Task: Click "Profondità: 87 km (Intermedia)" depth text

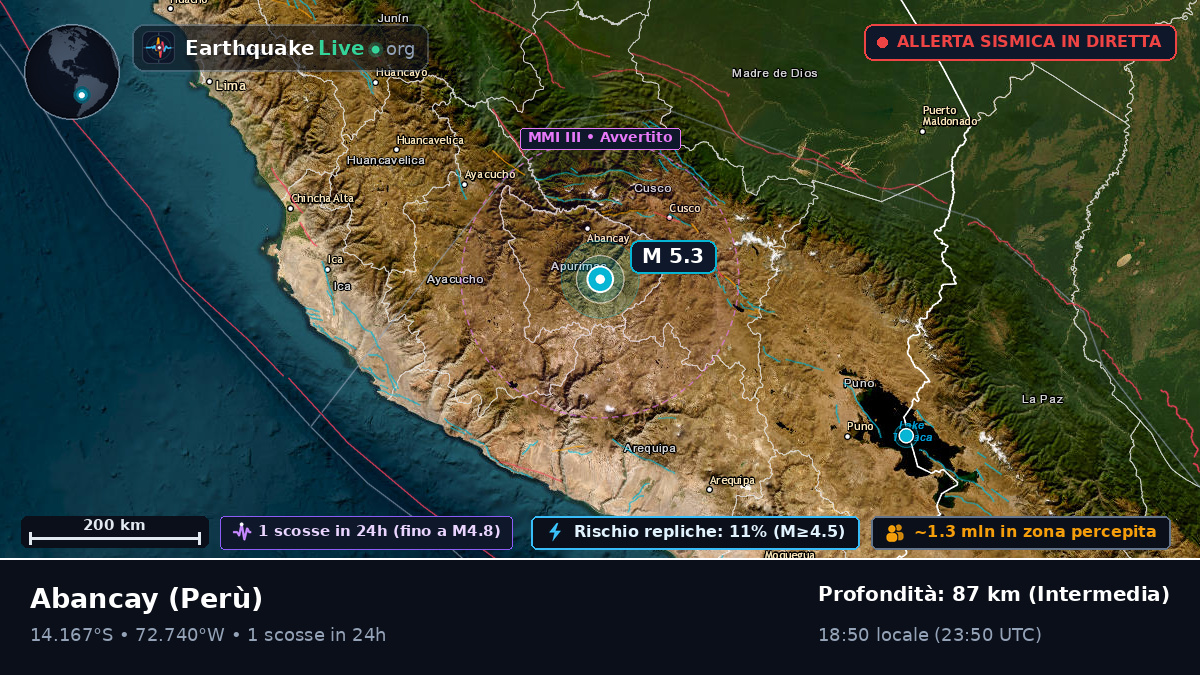Action: coord(994,594)
